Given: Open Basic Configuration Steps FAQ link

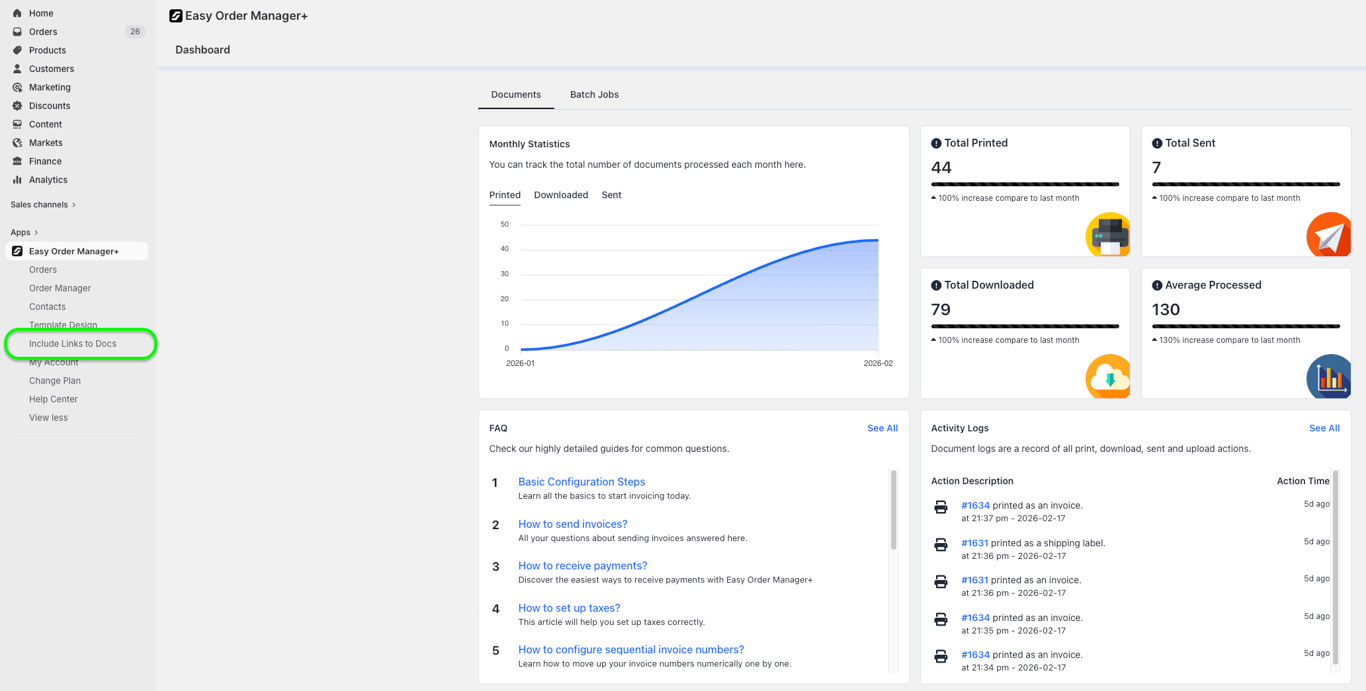Looking at the screenshot, I should (581, 482).
